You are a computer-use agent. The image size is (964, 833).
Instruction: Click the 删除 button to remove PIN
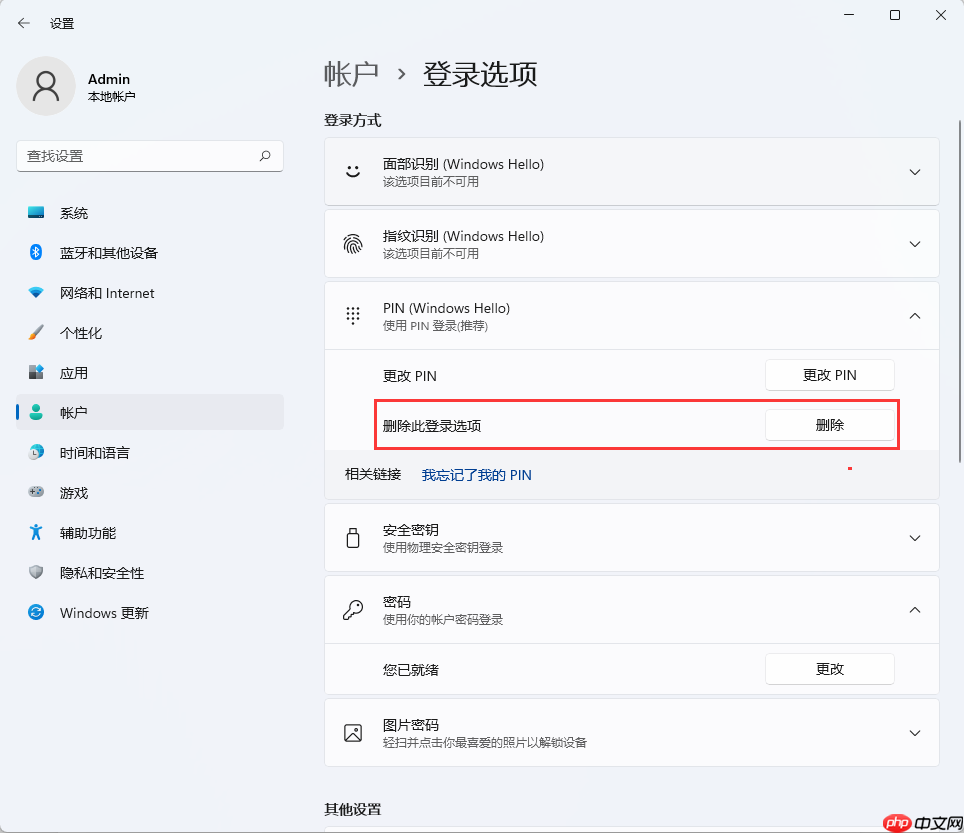[x=829, y=424]
